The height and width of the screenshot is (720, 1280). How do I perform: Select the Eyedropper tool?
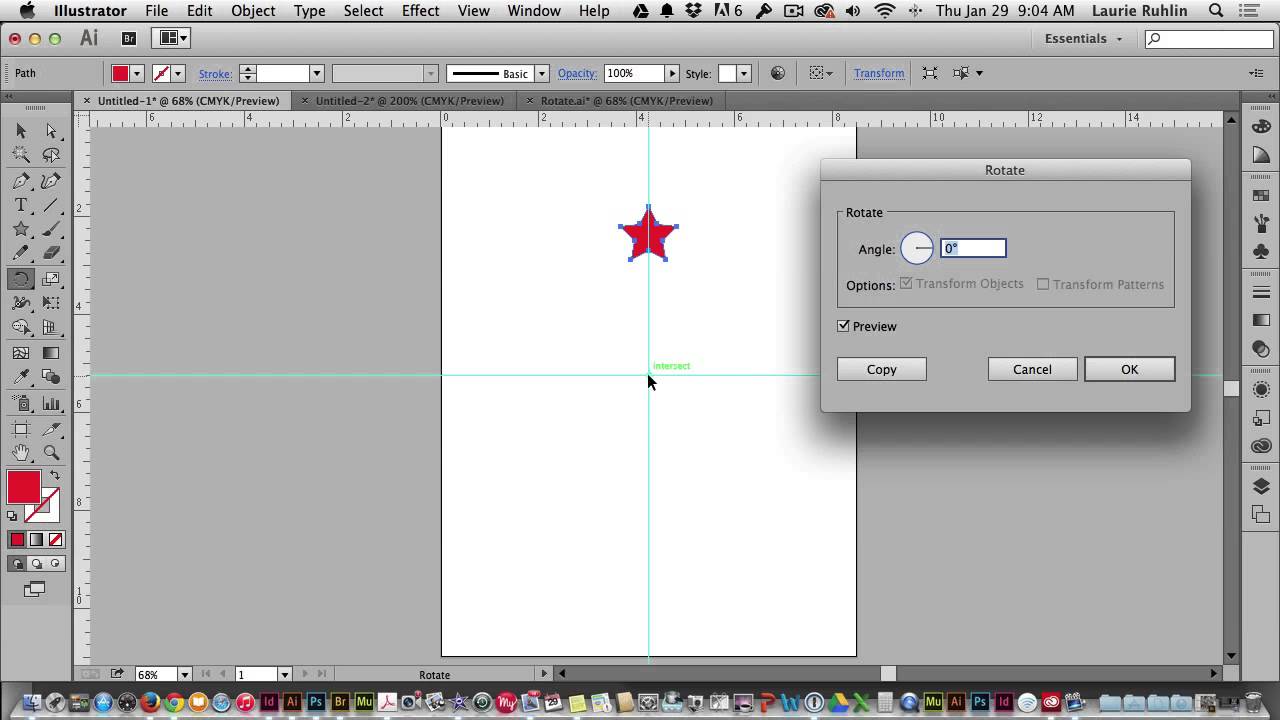point(20,377)
